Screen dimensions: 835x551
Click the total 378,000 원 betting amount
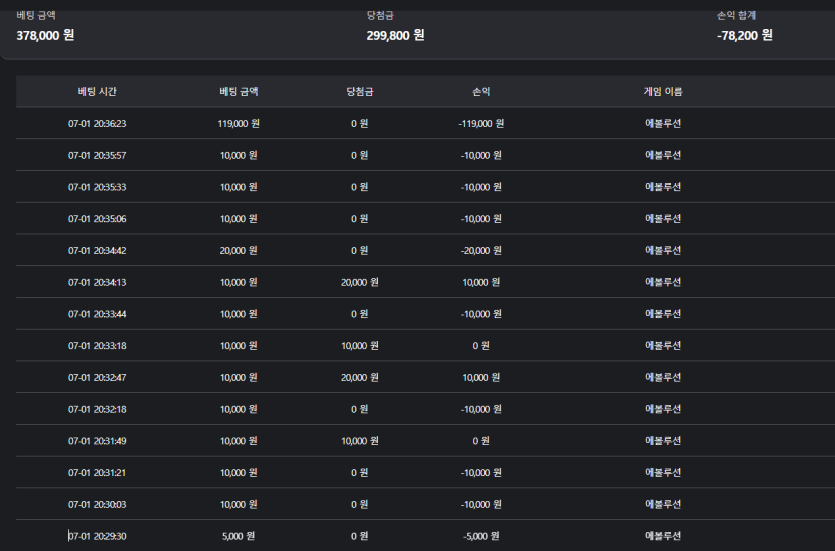[x=45, y=36]
